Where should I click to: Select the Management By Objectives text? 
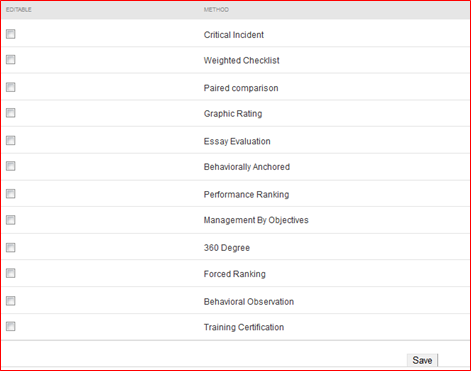point(256,220)
